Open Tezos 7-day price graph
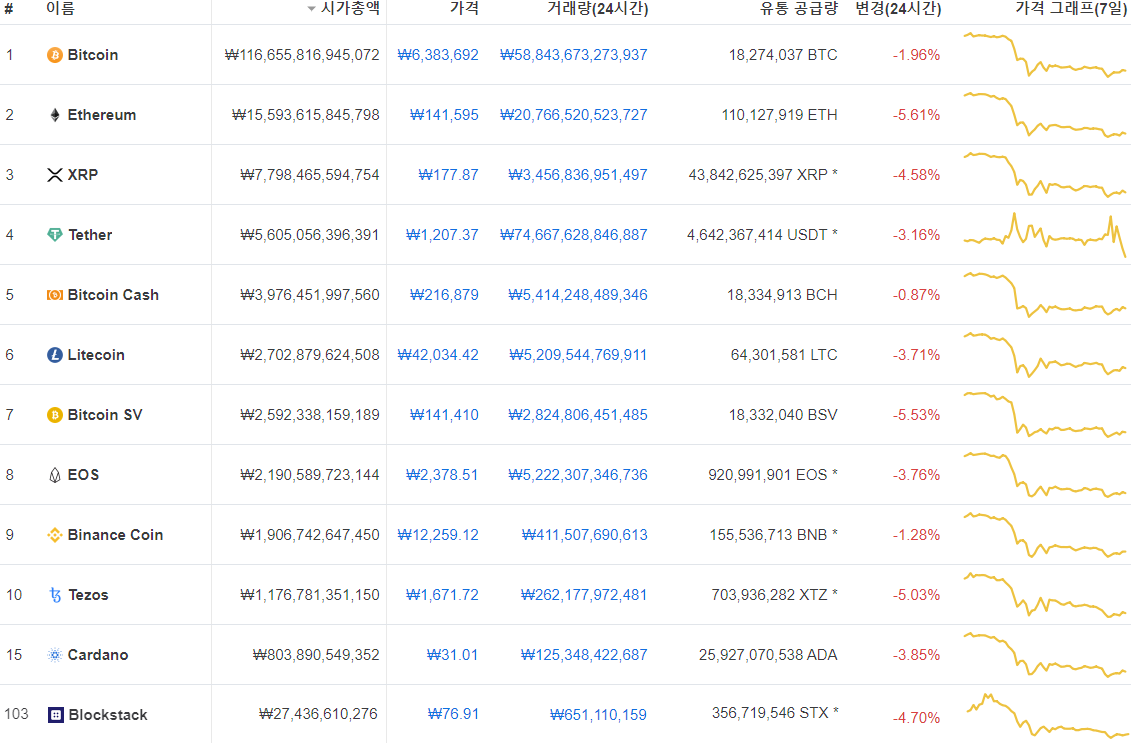This screenshot has height=743, width=1131. (x=1044, y=595)
